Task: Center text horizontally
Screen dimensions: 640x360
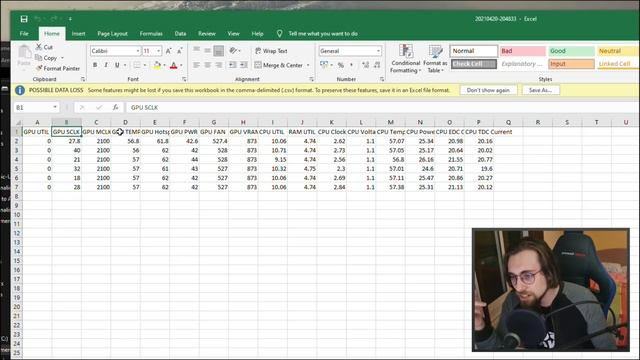Action: (207, 65)
